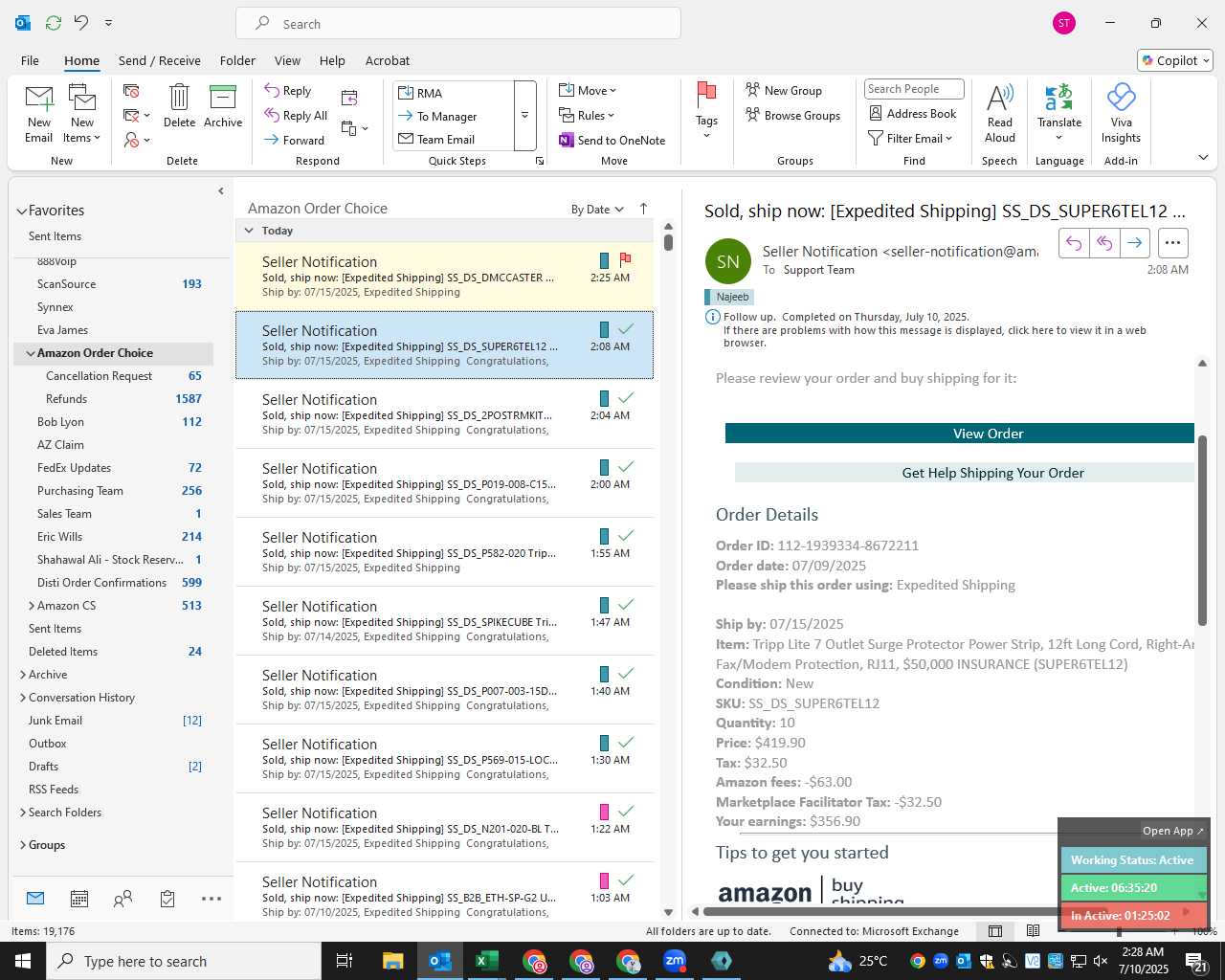
Task: Click the Send/Receive All Folders sync icon
Action: pyautogui.click(x=54, y=23)
